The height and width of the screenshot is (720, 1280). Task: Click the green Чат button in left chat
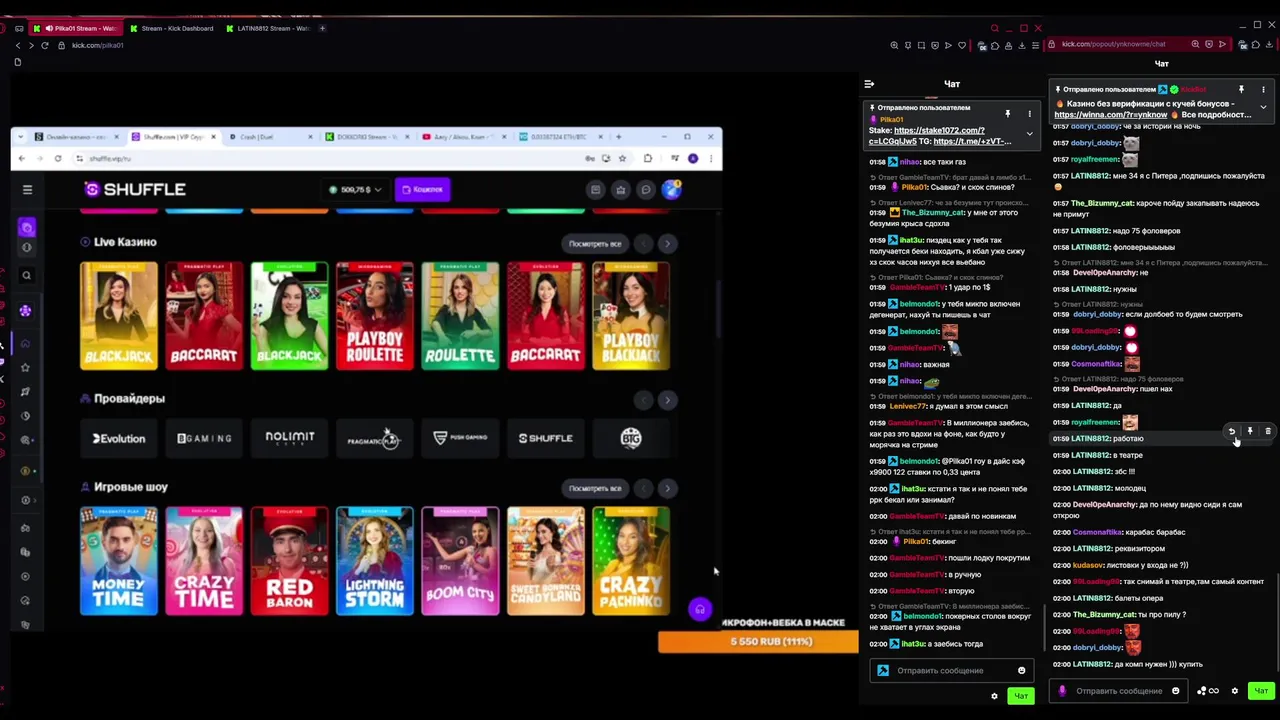1020,696
